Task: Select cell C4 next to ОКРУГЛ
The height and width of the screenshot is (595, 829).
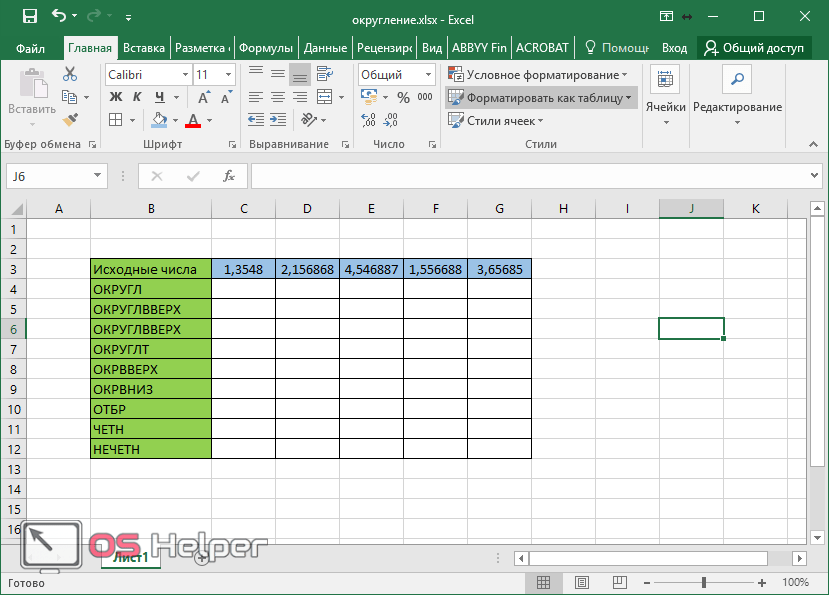Action: 243,289
